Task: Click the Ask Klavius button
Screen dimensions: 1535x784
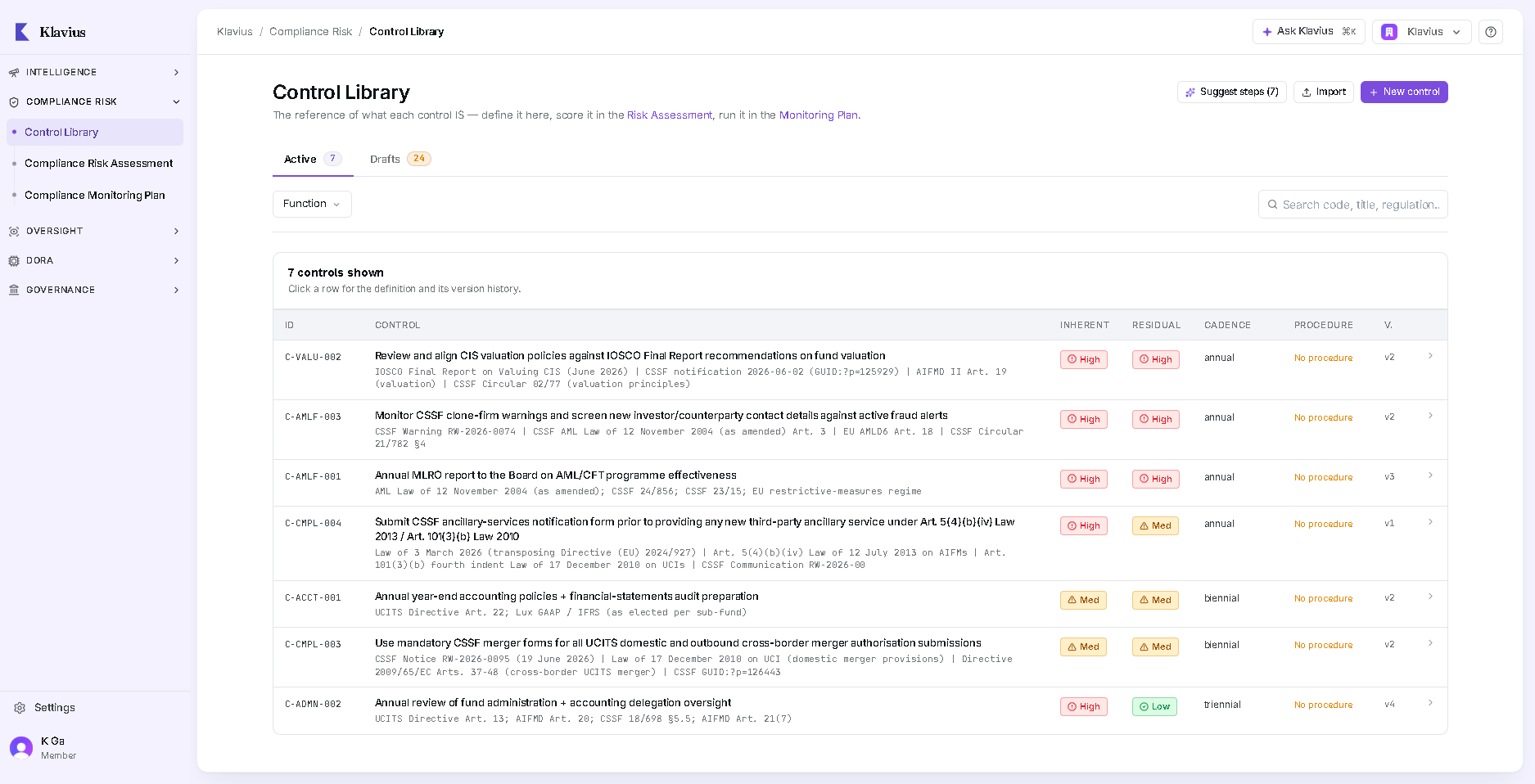Action: point(1308,32)
